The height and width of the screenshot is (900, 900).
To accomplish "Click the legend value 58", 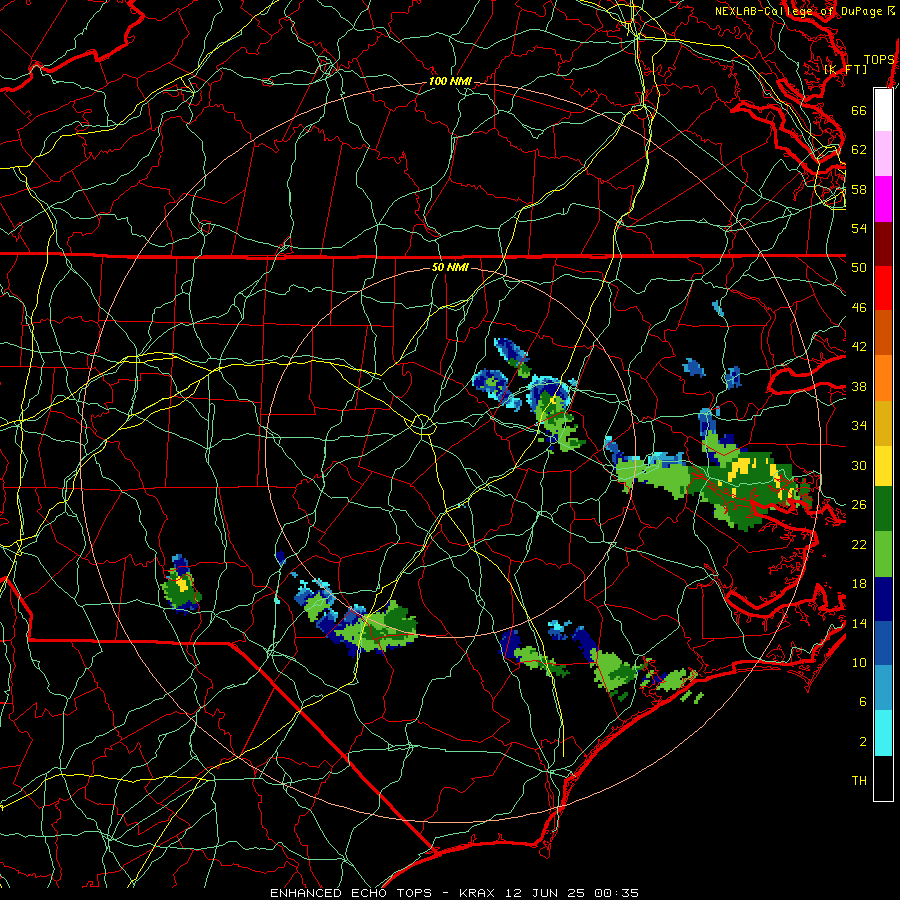I will [859, 189].
